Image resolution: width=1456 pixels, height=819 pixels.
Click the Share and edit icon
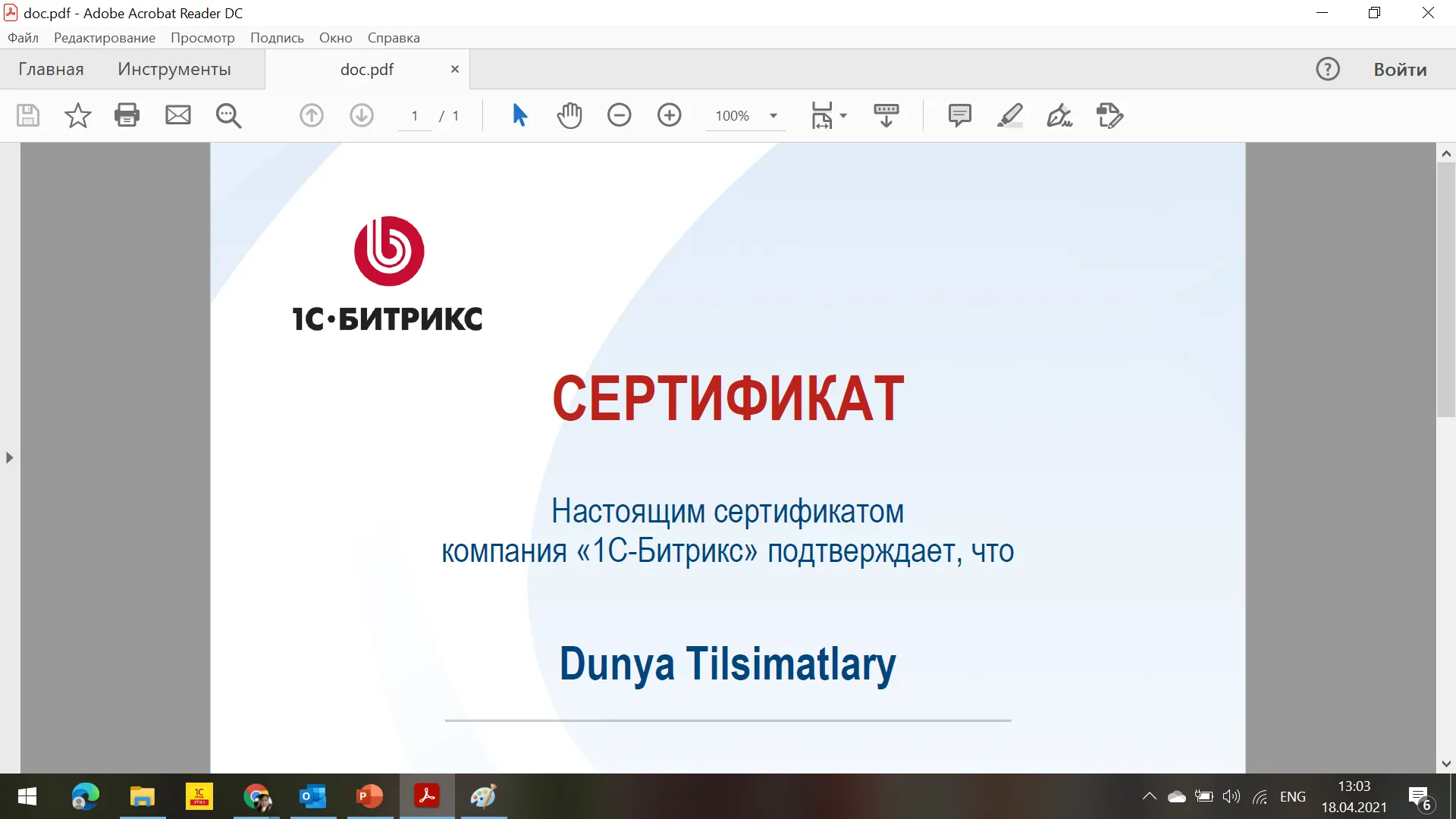(1109, 115)
